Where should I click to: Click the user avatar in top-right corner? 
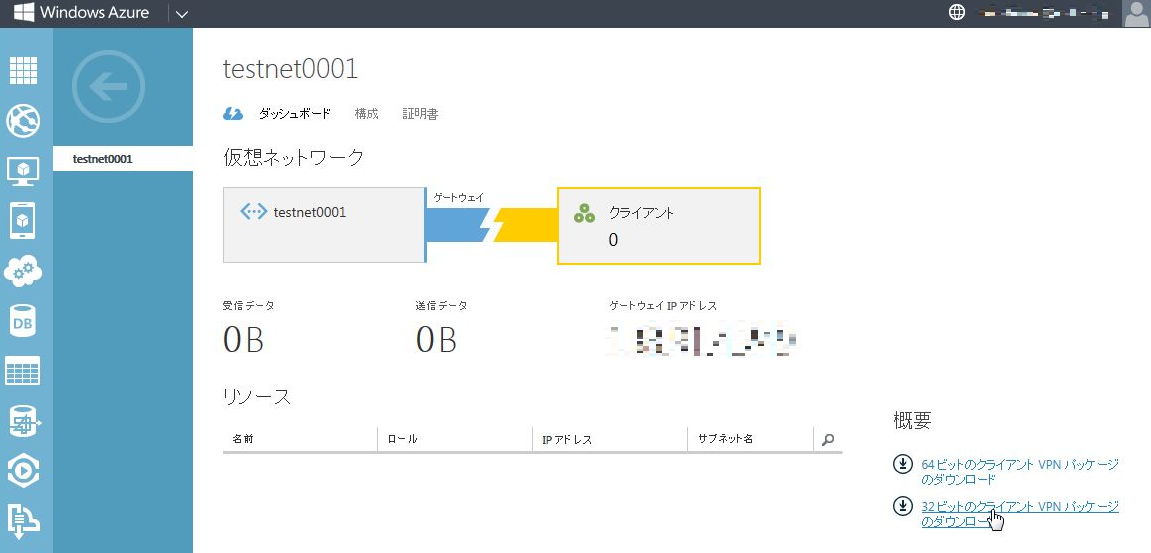pyautogui.click(x=1136, y=13)
